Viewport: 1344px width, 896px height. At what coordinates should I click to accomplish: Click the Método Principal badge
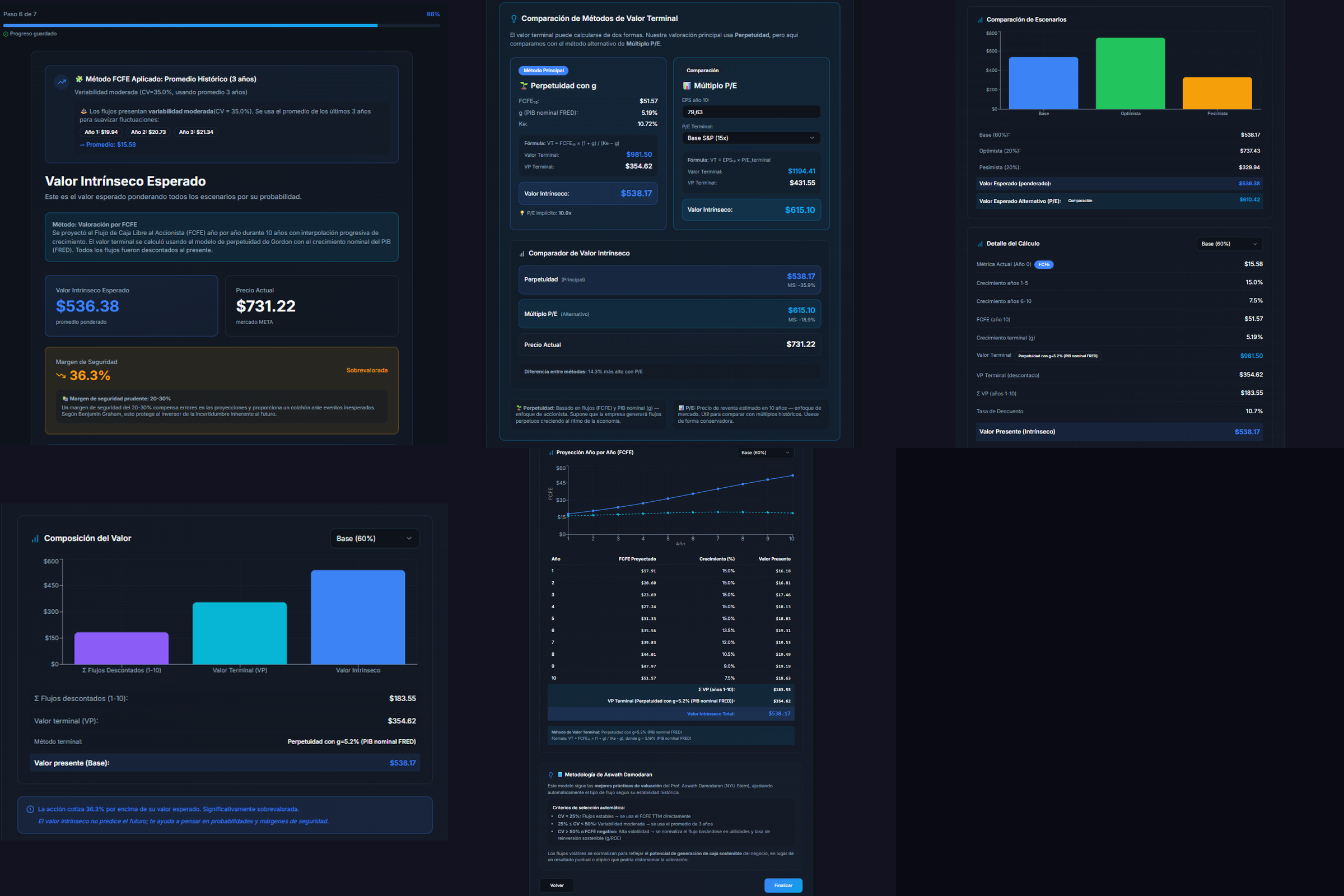(543, 71)
